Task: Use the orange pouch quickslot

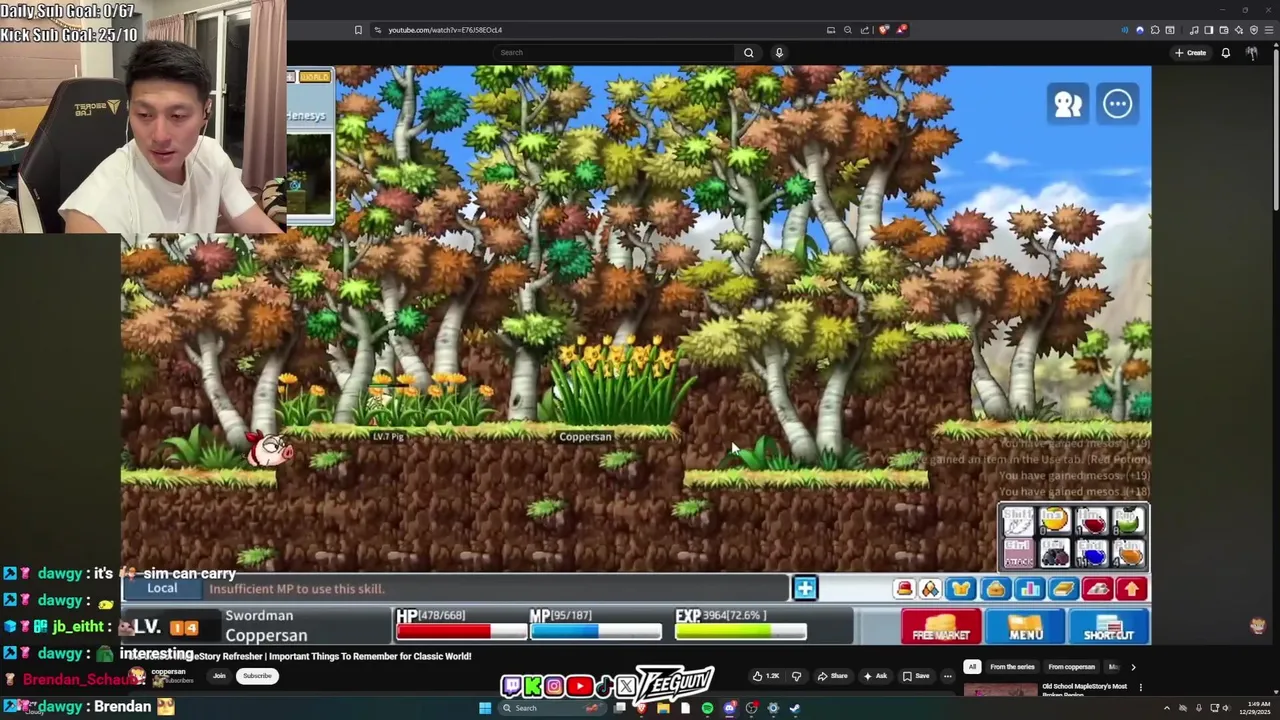Action: (x=1128, y=553)
